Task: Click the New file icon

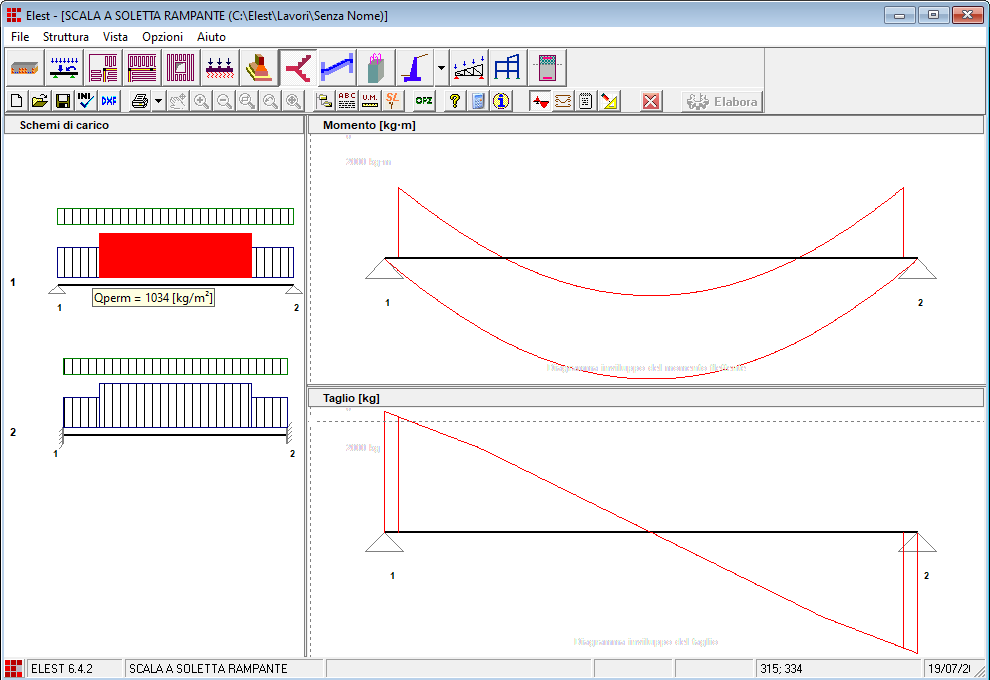Action: (17, 101)
